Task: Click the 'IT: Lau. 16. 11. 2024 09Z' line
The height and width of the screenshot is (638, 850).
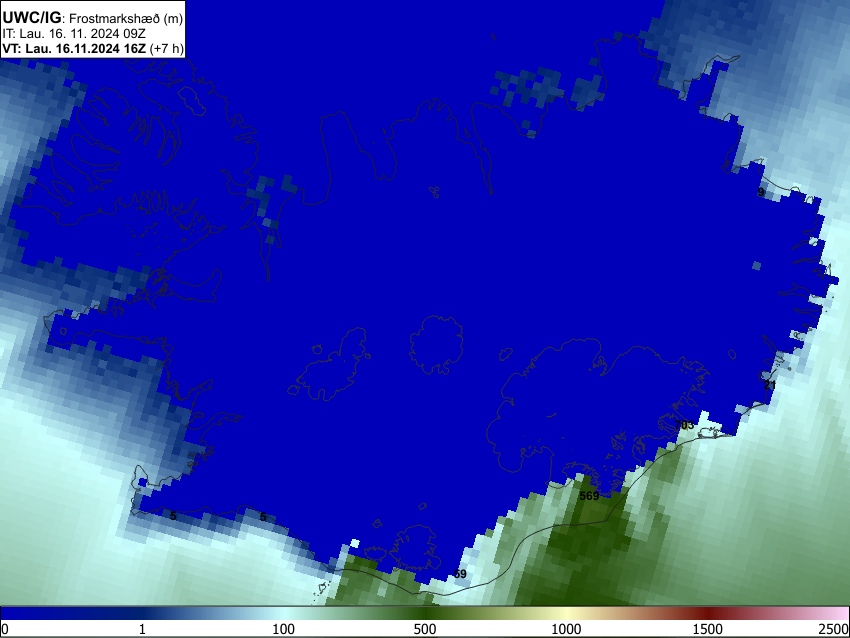Action: pos(74,34)
